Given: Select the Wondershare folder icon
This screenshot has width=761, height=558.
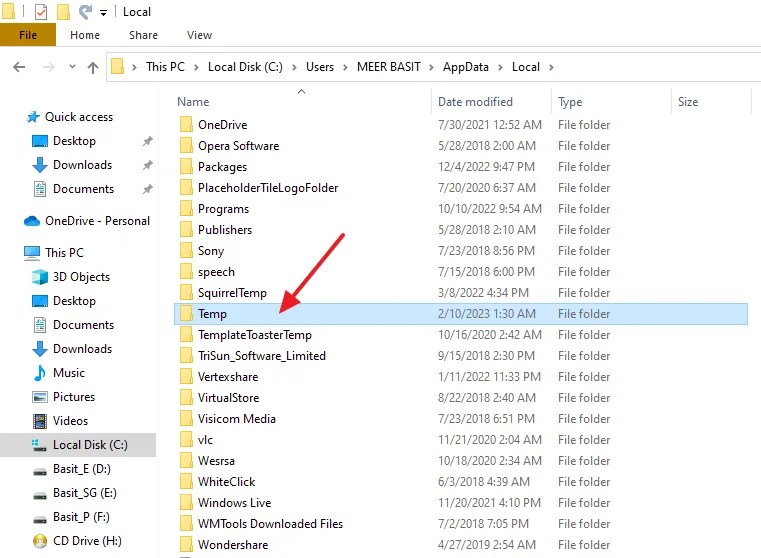Looking at the screenshot, I should pyautogui.click(x=186, y=544).
